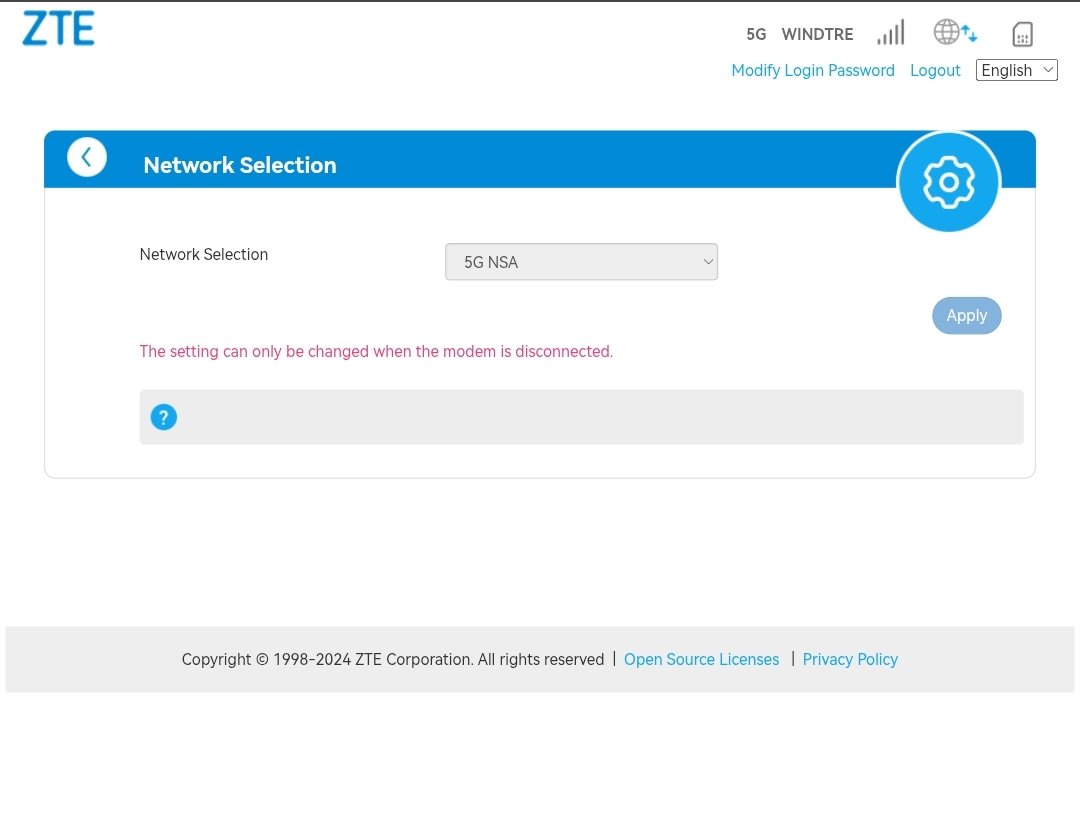This screenshot has height=813, width=1080.
Task: Click the Apply button
Action: coord(966,315)
